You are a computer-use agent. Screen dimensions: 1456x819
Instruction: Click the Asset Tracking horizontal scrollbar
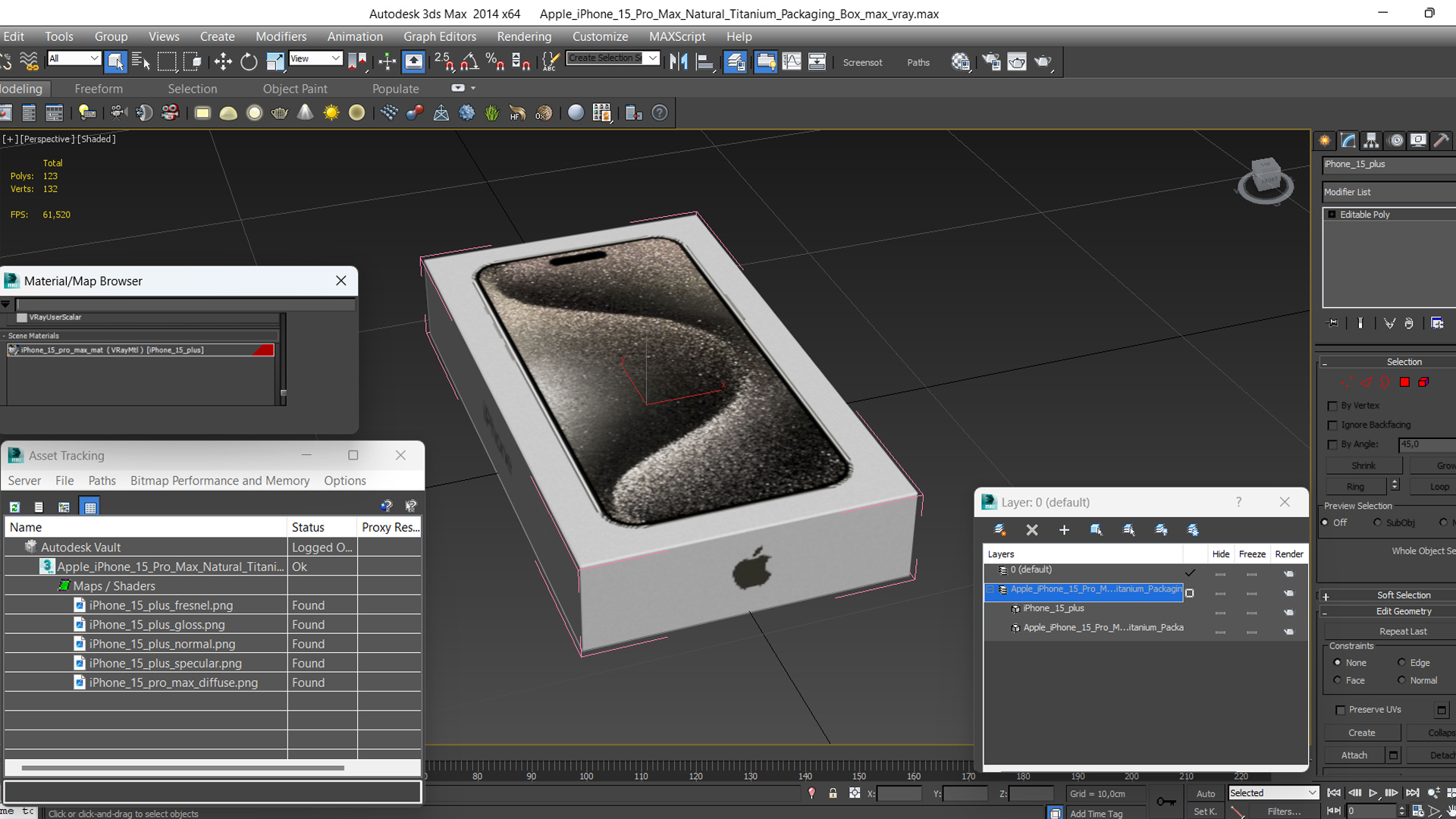183,767
